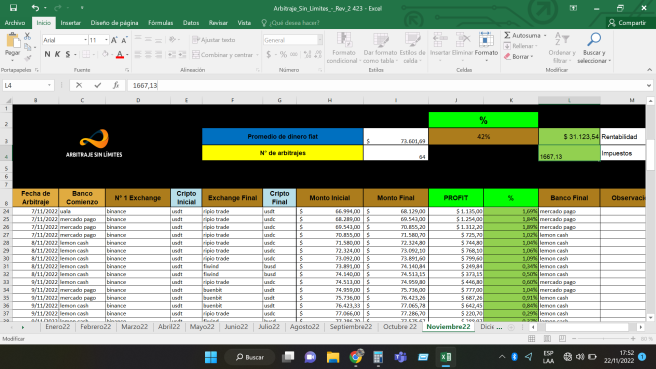
Task: Toggle Italic (K) formatting
Action: [x=57, y=54]
